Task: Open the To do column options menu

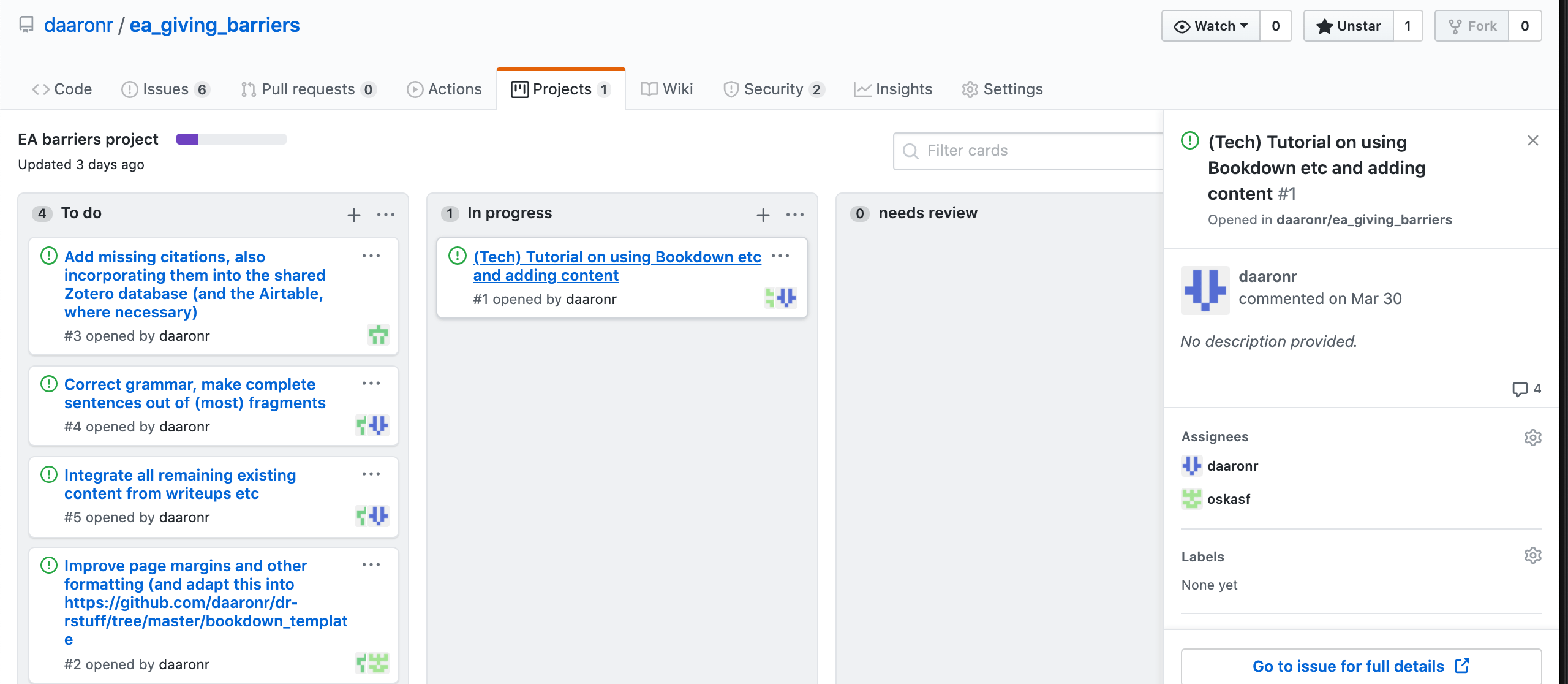Action: pos(386,215)
